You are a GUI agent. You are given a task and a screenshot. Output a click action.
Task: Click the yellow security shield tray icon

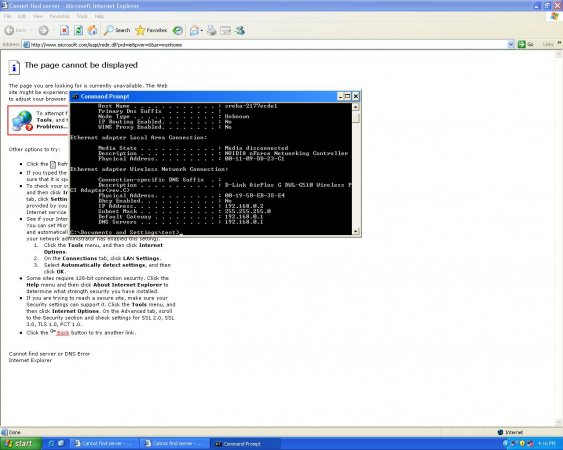coord(522,444)
